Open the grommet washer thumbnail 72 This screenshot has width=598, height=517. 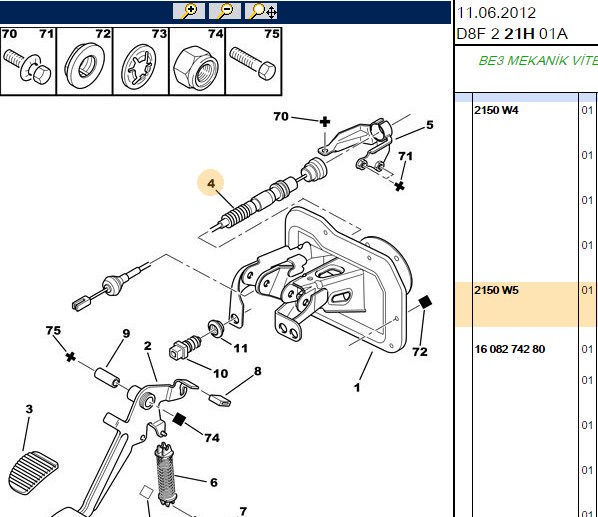(x=85, y=61)
